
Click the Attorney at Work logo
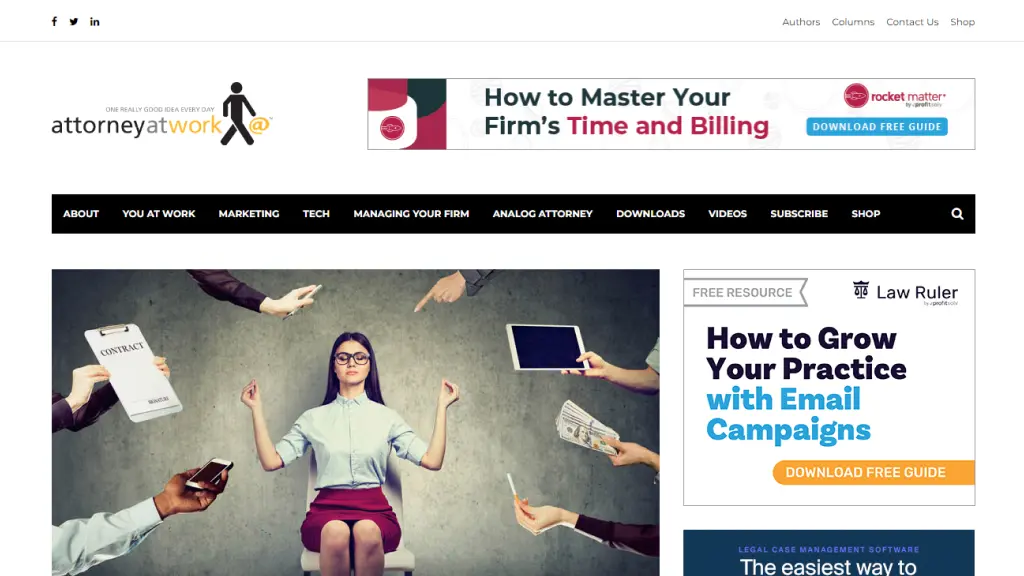click(x=162, y=114)
